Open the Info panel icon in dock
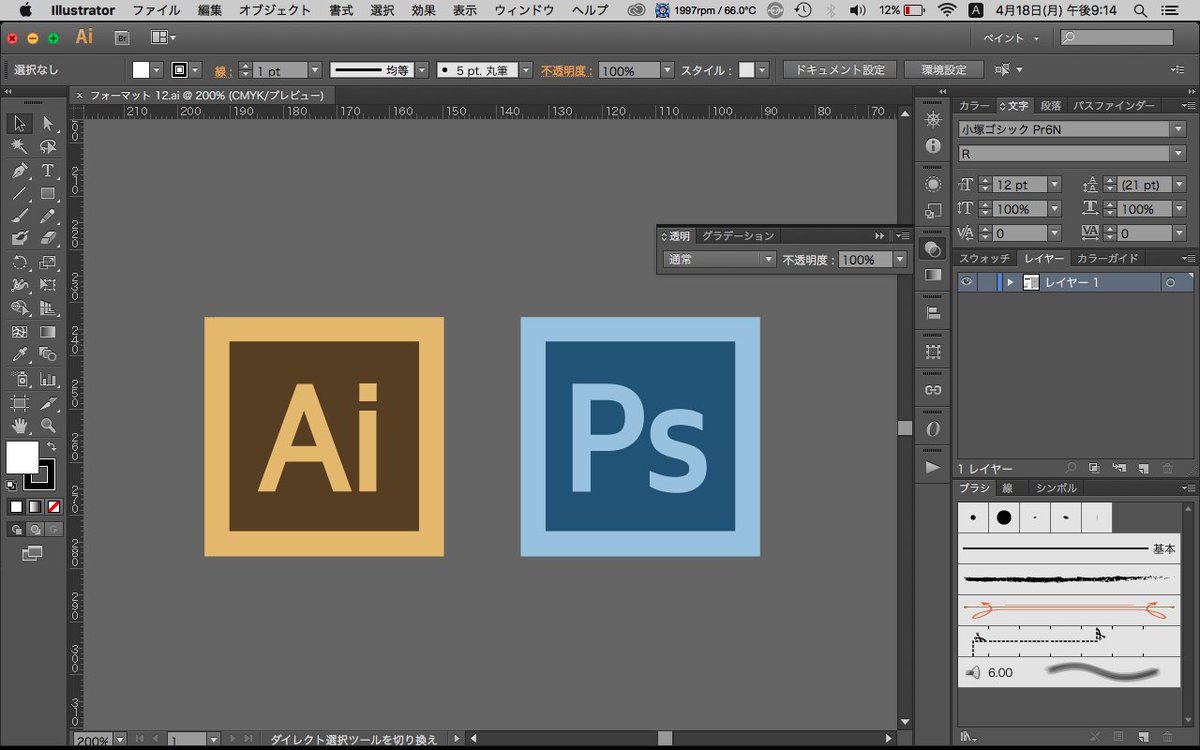The height and width of the screenshot is (750, 1200). [933, 145]
